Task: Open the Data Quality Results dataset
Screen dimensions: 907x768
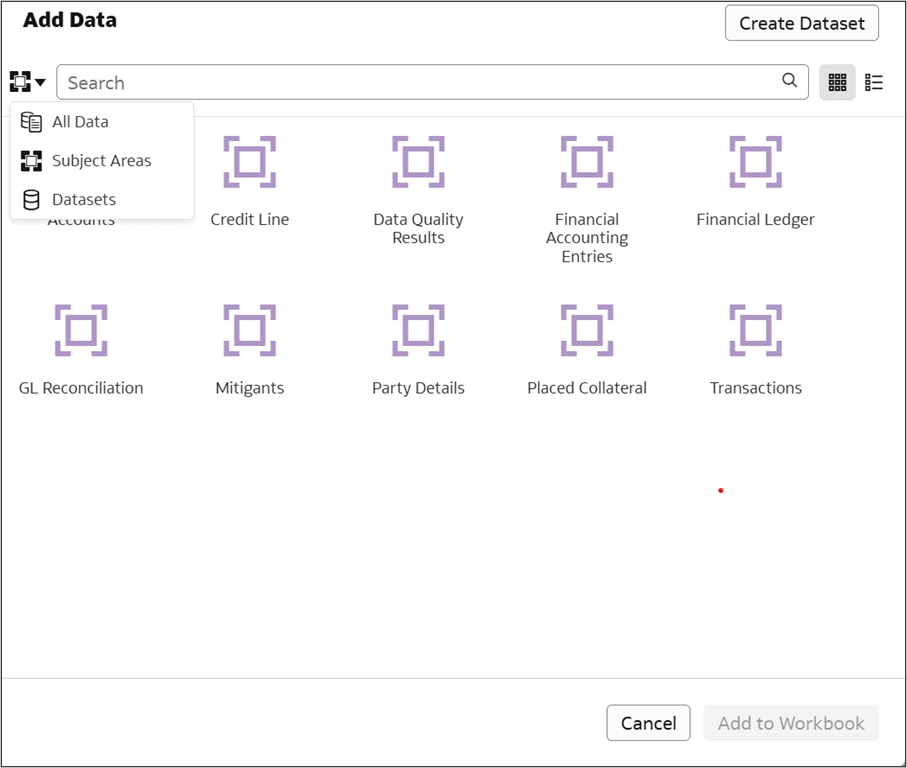Action: click(418, 162)
